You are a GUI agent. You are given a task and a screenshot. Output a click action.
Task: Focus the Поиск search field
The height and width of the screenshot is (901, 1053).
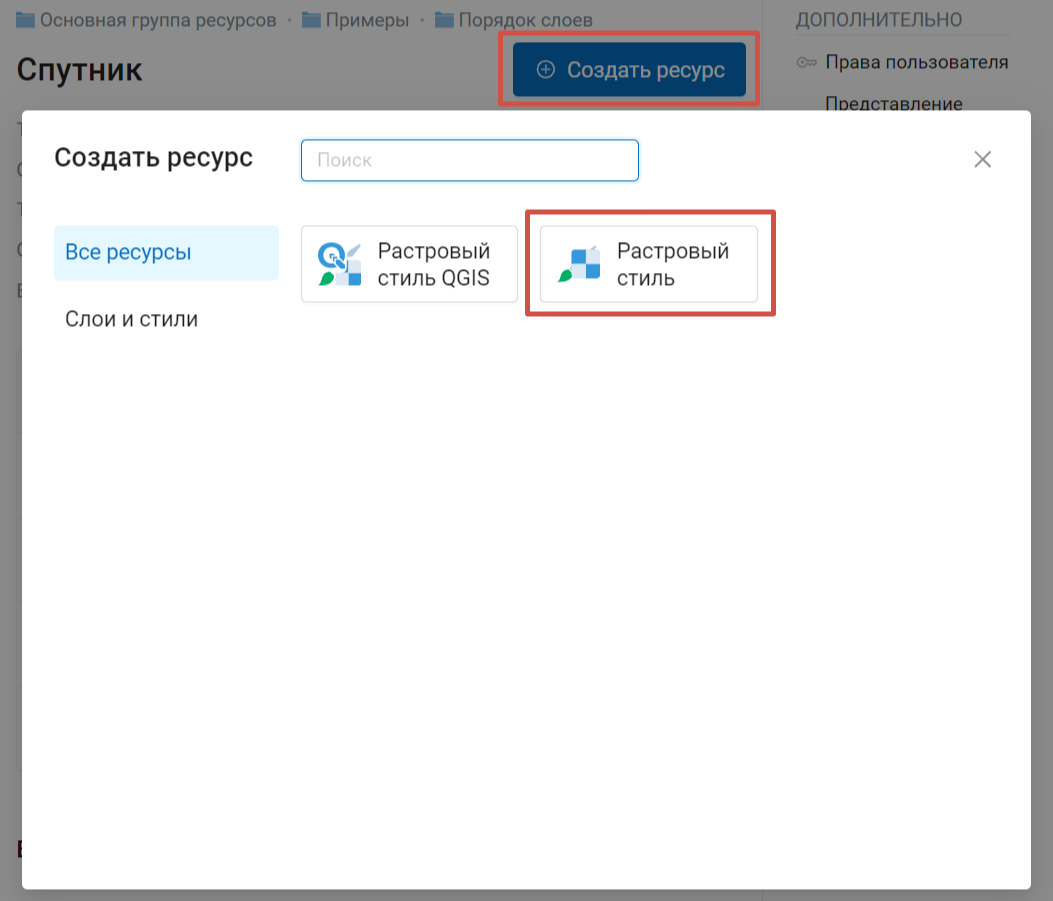(x=469, y=160)
